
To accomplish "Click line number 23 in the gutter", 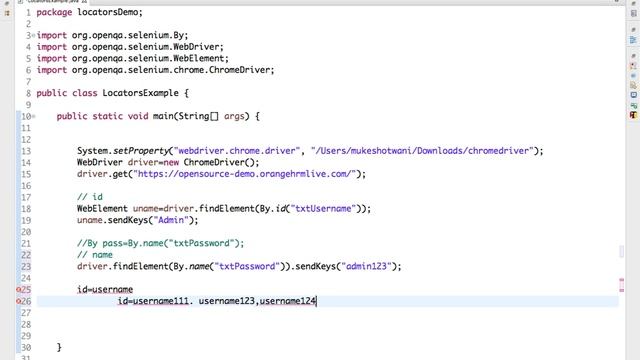I will (26, 267).
